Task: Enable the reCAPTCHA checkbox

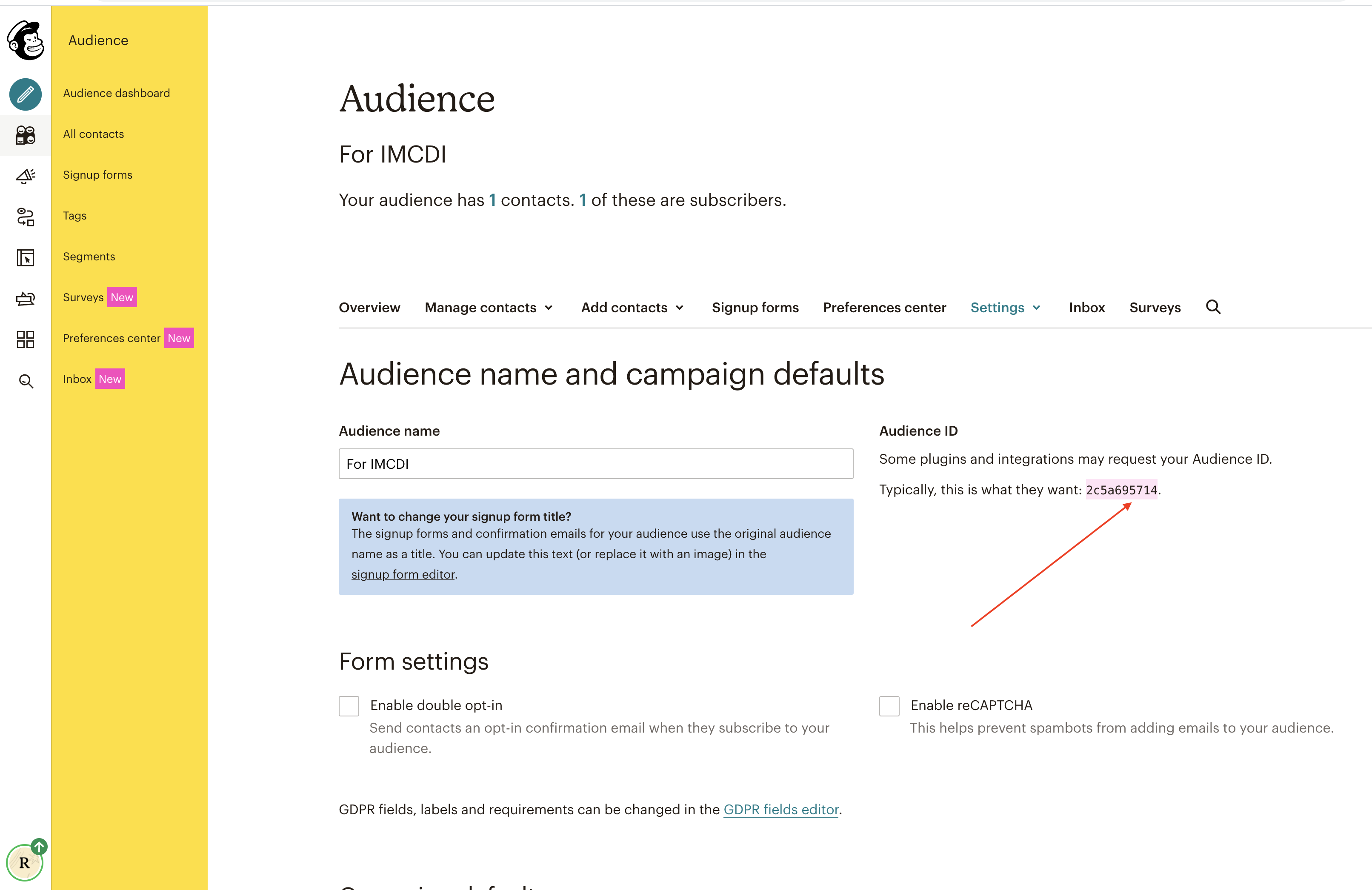Action: [x=889, y=705]
